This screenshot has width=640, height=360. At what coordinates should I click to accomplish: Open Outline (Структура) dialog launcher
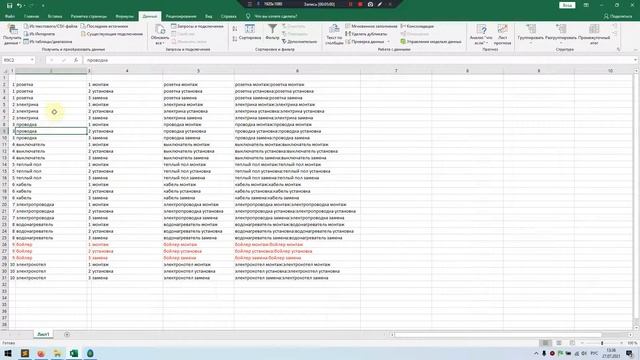pyautogui.click(x=618, y=49)
